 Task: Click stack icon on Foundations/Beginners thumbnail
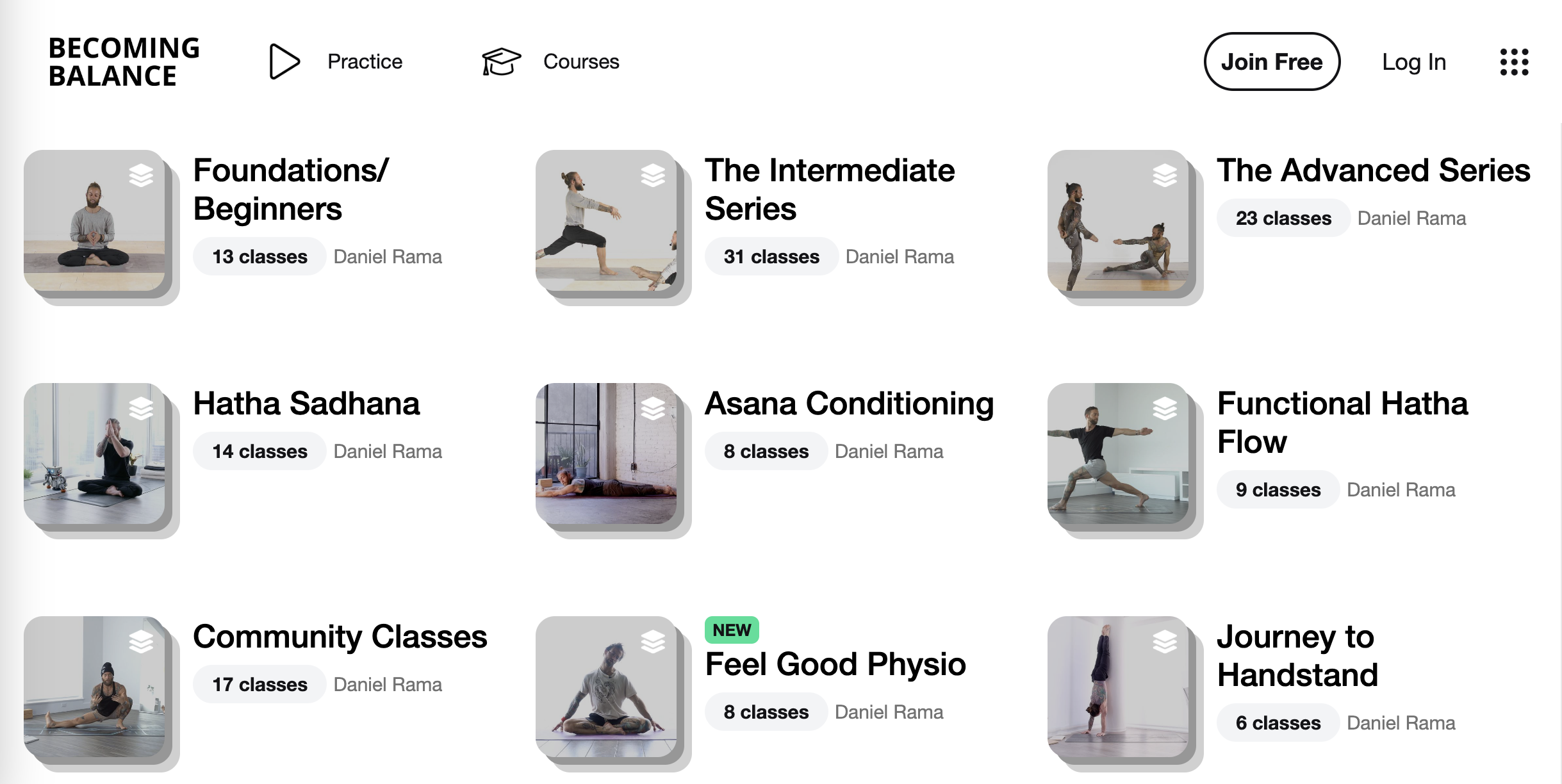141,175
